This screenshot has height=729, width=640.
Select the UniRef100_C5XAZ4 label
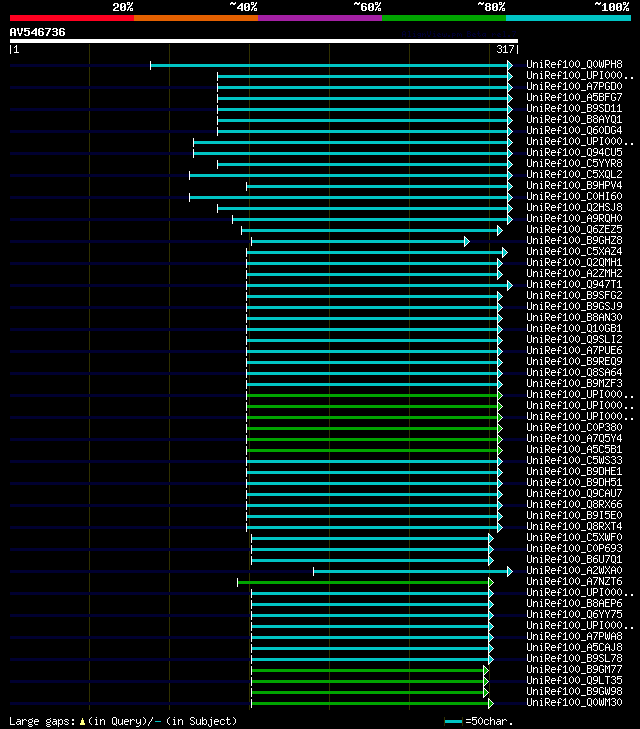coord(574,252)
